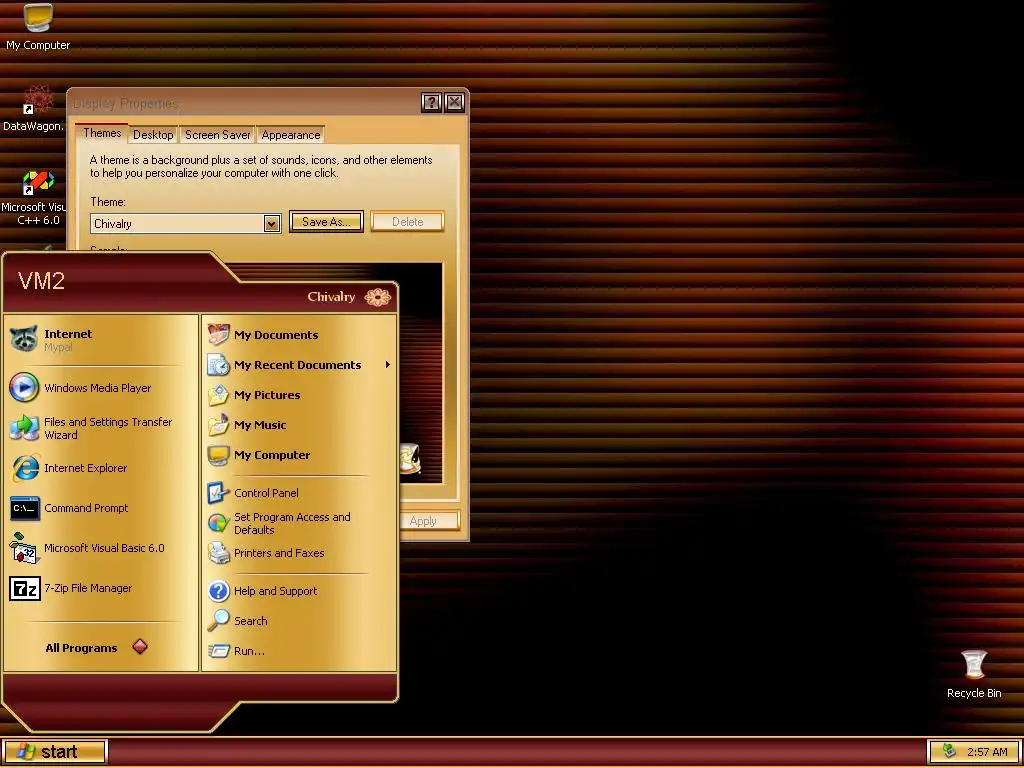The image size is (1024, 768).
Task: Click the Start menu My Computer icon
Action: 219,455
